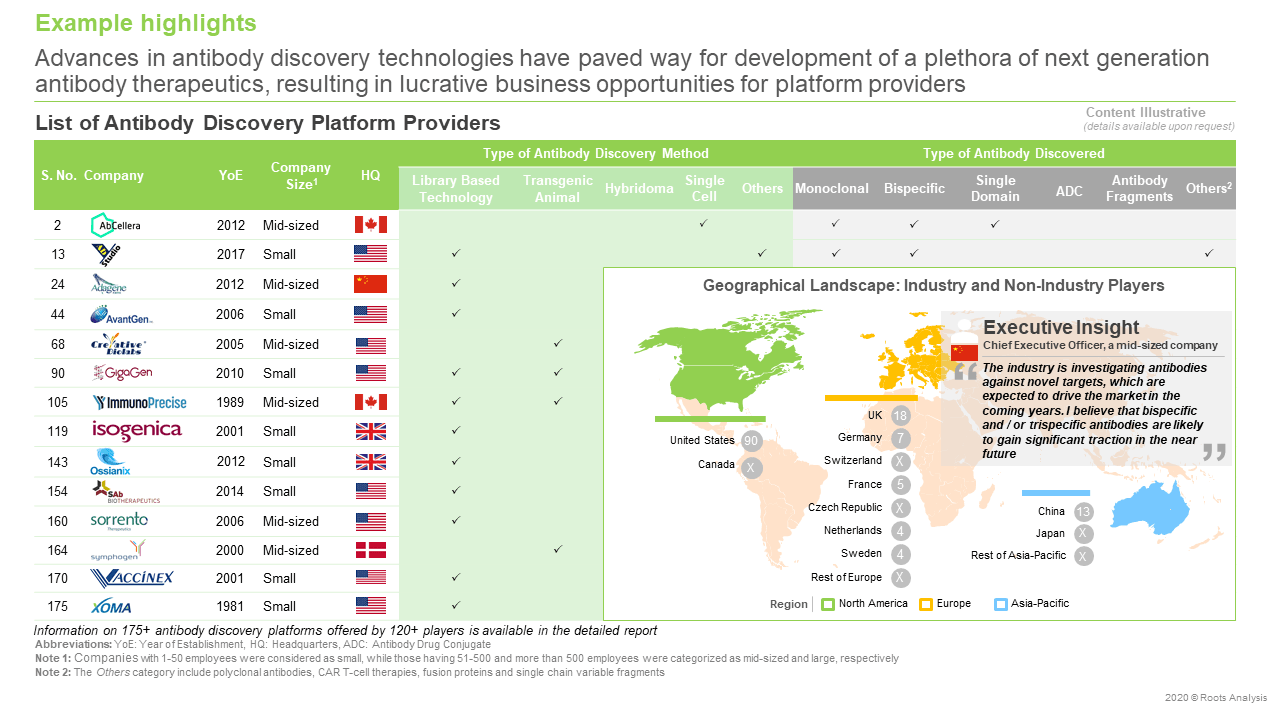This screenshot has width=1280, height=720.
Task: Click the United States 90 count bubble
Action: [753, 441]
